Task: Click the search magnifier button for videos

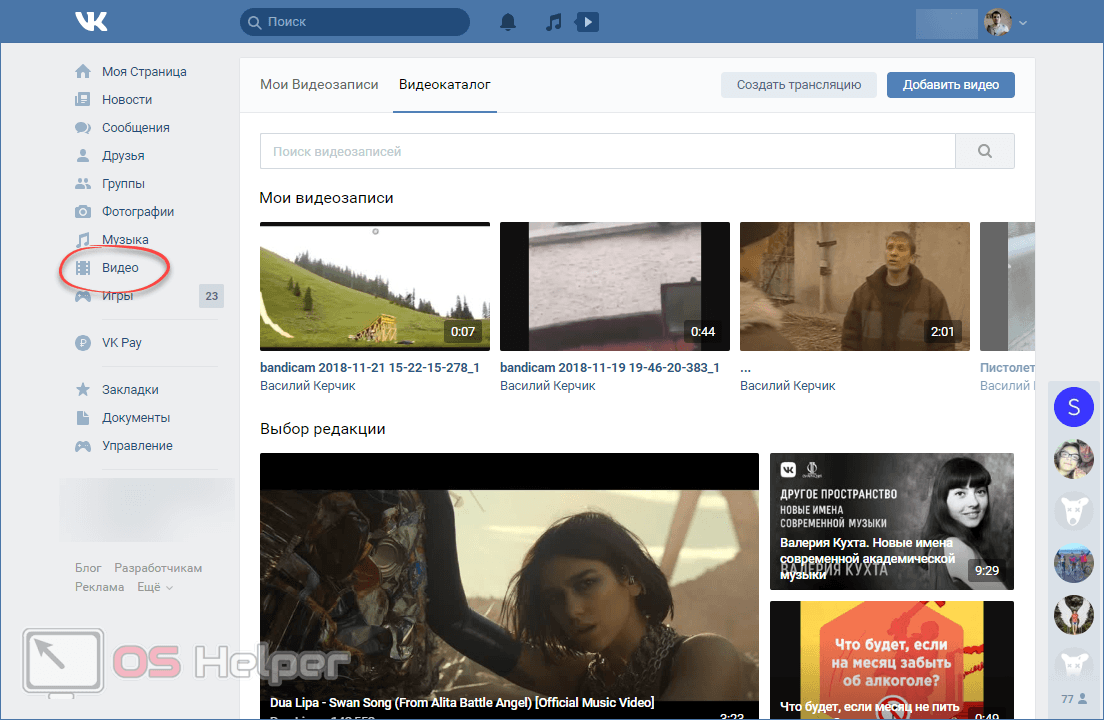Action: tap(984, 151)
